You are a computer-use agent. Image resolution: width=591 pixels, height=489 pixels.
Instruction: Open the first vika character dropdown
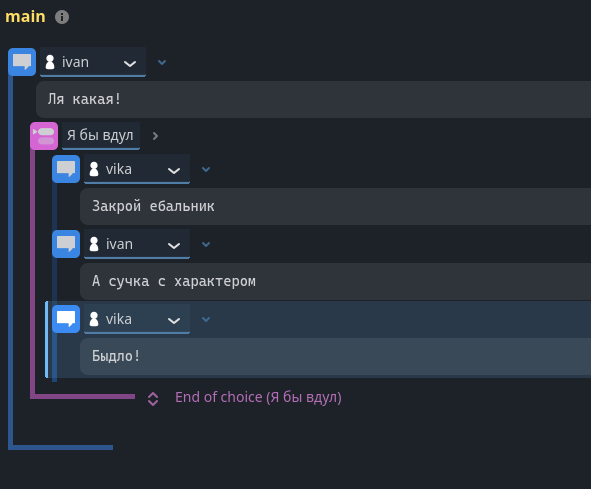[x=137, y=169]
